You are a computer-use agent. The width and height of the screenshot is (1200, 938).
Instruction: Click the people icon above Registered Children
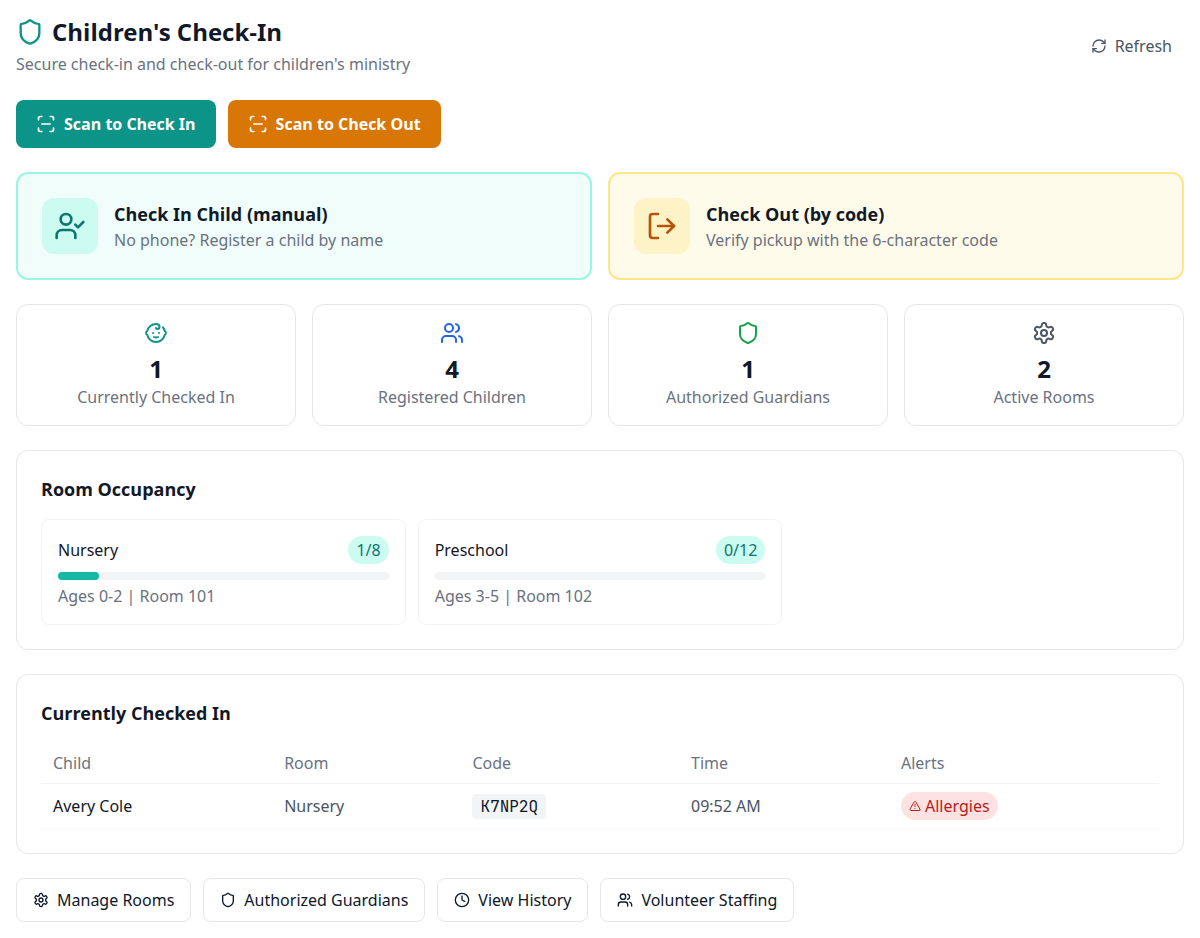tap(452, 333)
